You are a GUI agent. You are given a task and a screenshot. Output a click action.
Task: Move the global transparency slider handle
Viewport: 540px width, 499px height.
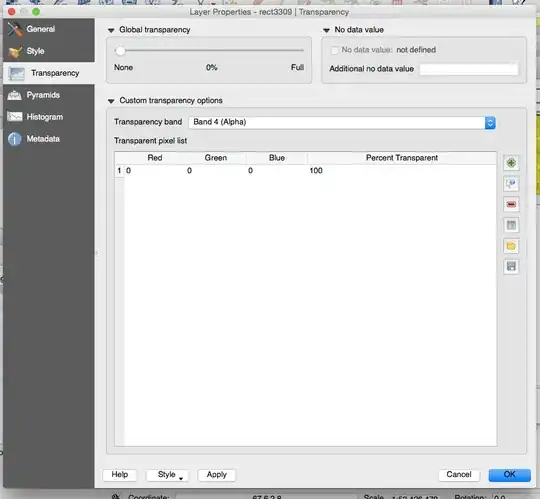[x=120, y=51]
